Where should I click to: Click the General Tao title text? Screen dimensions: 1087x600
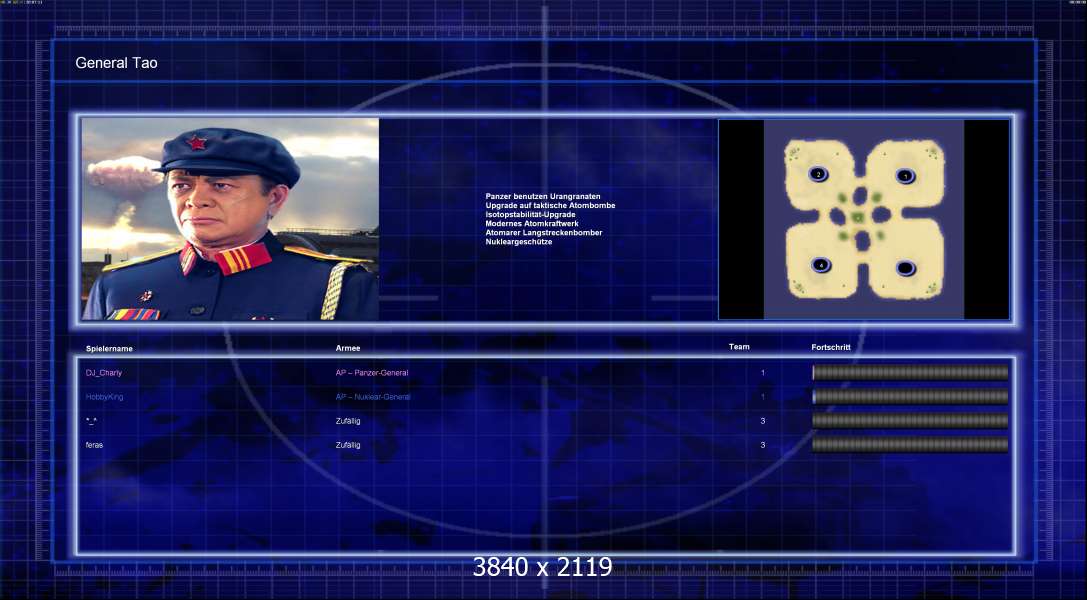click(116, 63)
